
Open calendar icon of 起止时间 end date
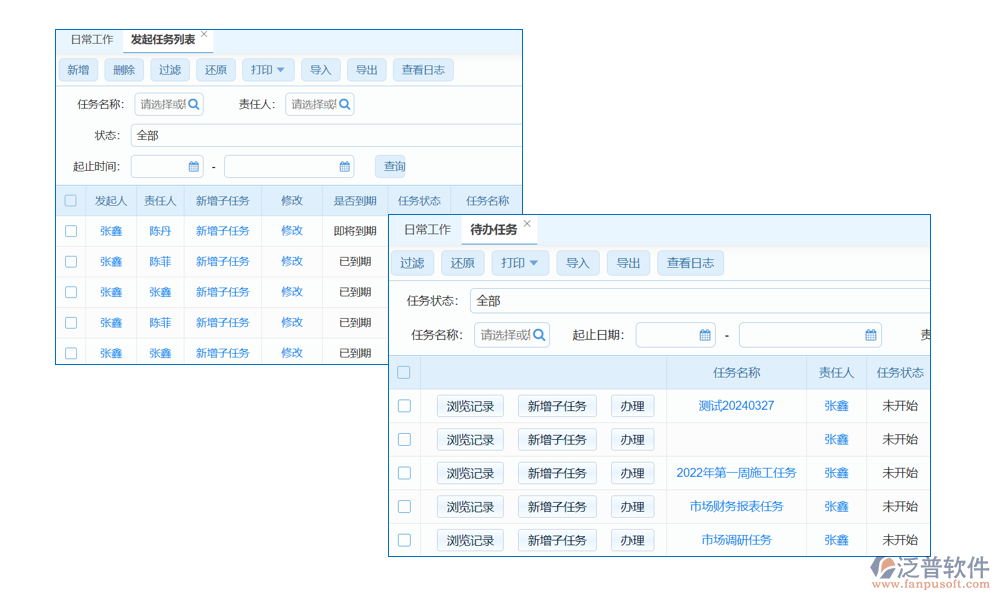pos(345,167)
